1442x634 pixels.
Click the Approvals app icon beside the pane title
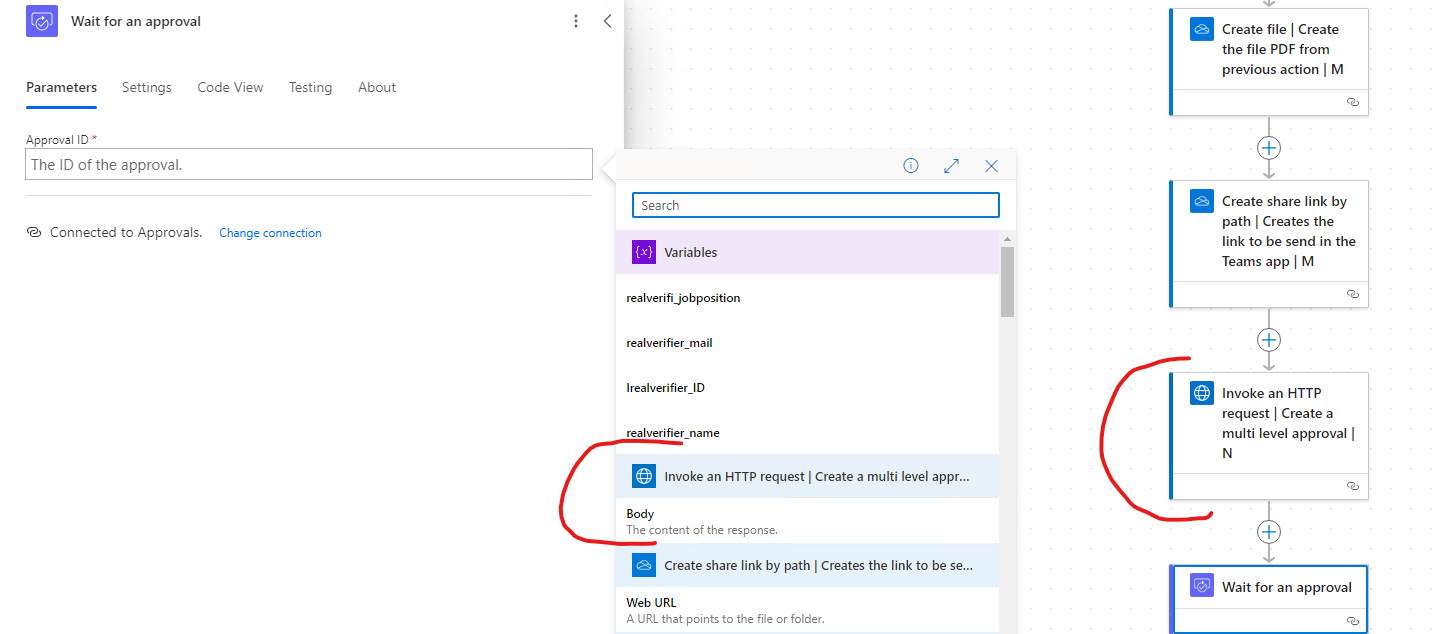point(40,20)
